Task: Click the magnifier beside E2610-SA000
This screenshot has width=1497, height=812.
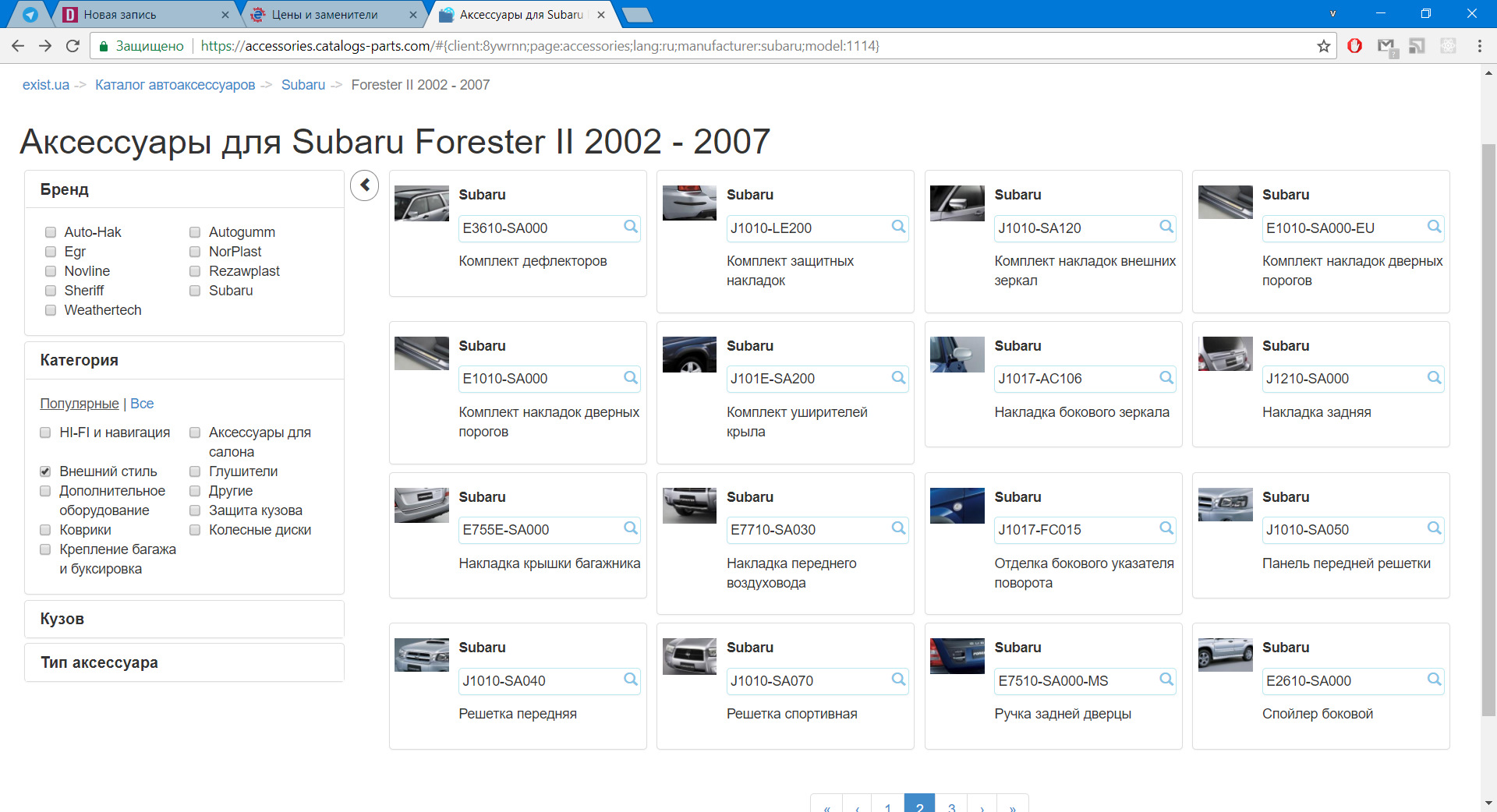Action: point(1435,680)
